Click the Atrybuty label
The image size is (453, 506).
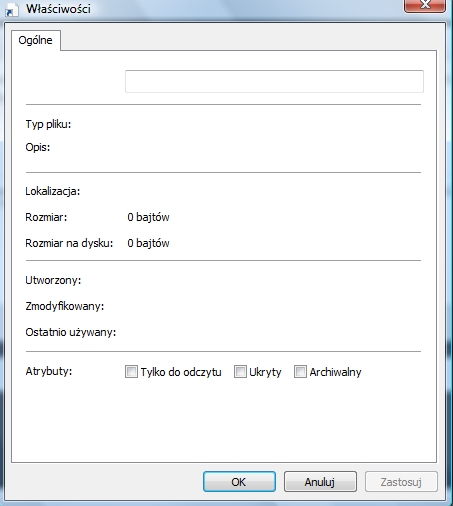pos(49,371)
